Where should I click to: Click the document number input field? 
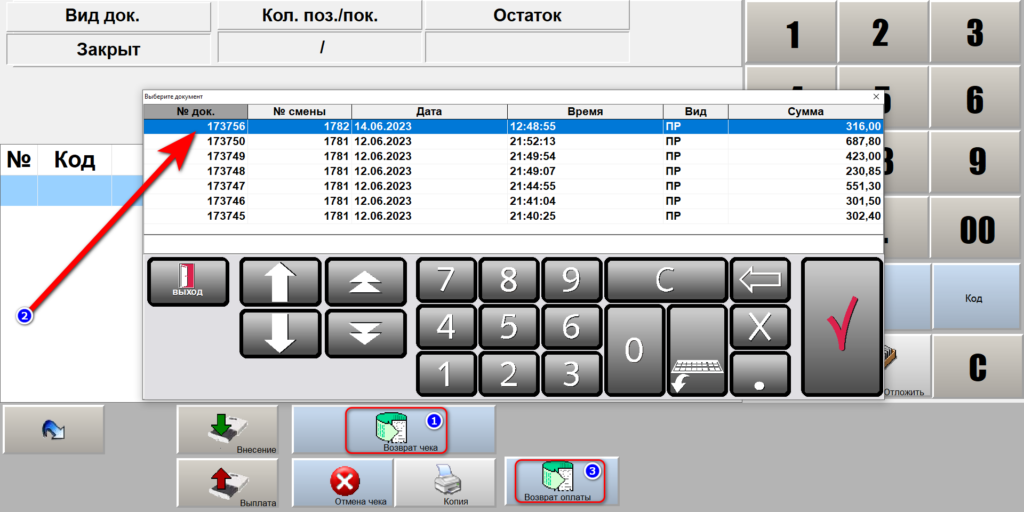click(x=512, y=244)
